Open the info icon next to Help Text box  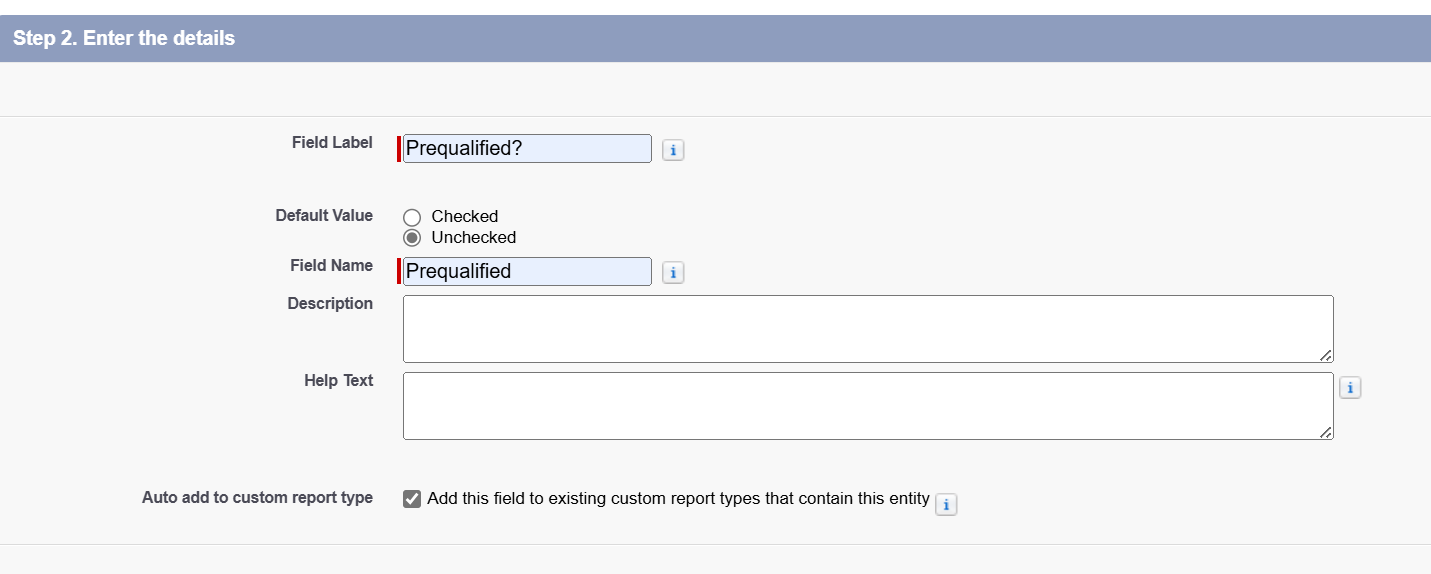pyautogui.click(x=1350, y=388)
